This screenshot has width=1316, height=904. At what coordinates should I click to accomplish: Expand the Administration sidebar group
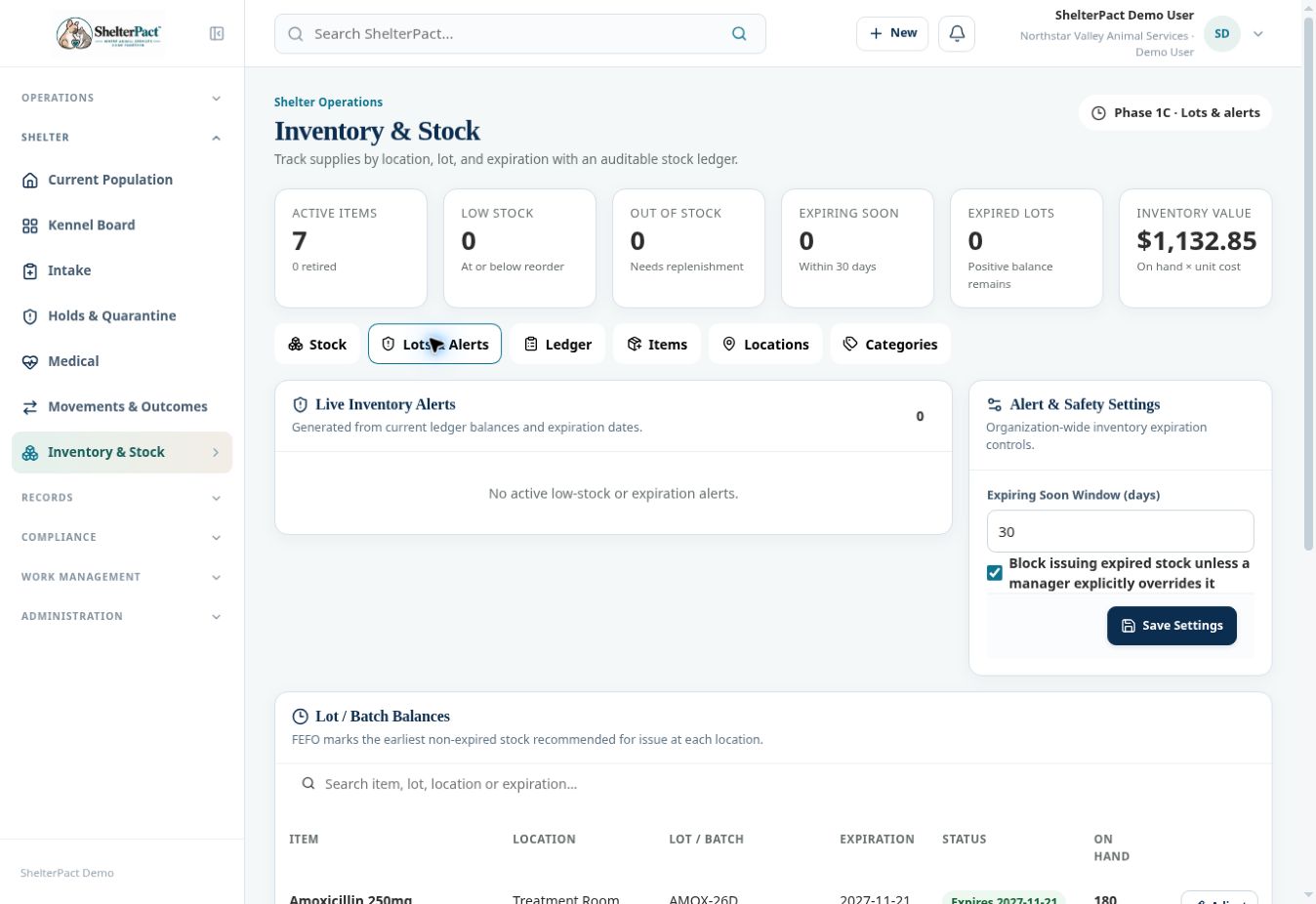[122, 616]
